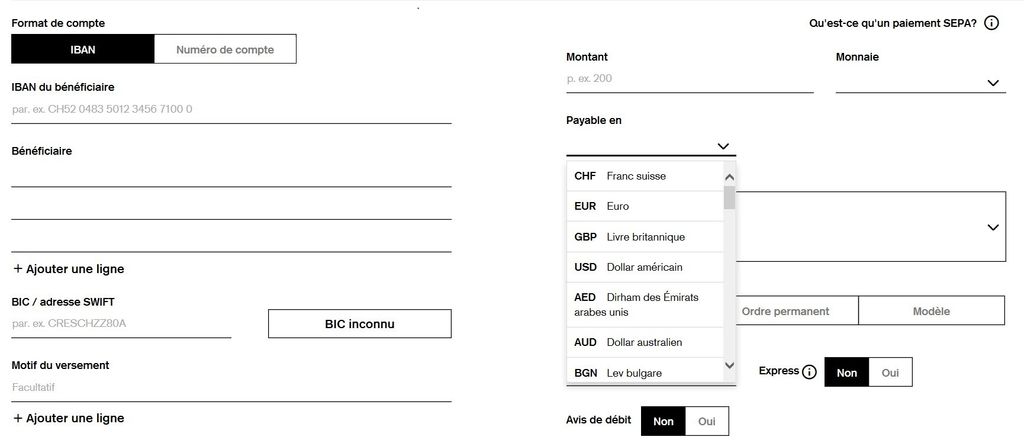1024x442 pixels.
Task: Click the plus icon under Bénéficiaire
Action: 18,269
